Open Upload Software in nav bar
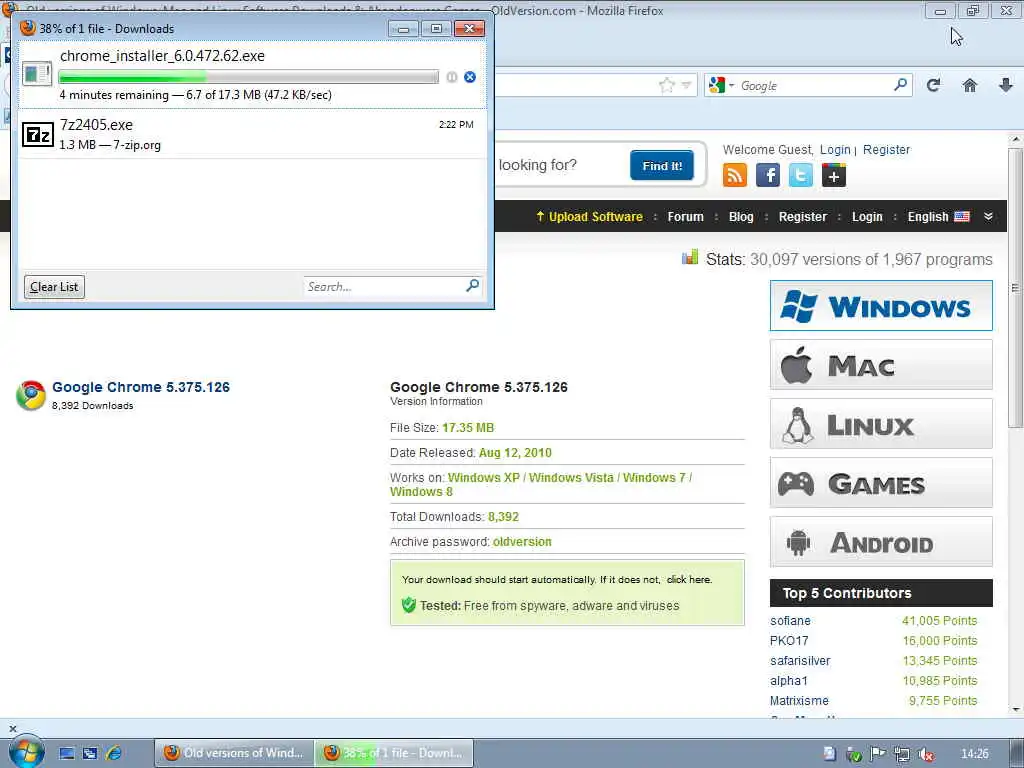1024x768 pixels. click(x=589, y=217)
